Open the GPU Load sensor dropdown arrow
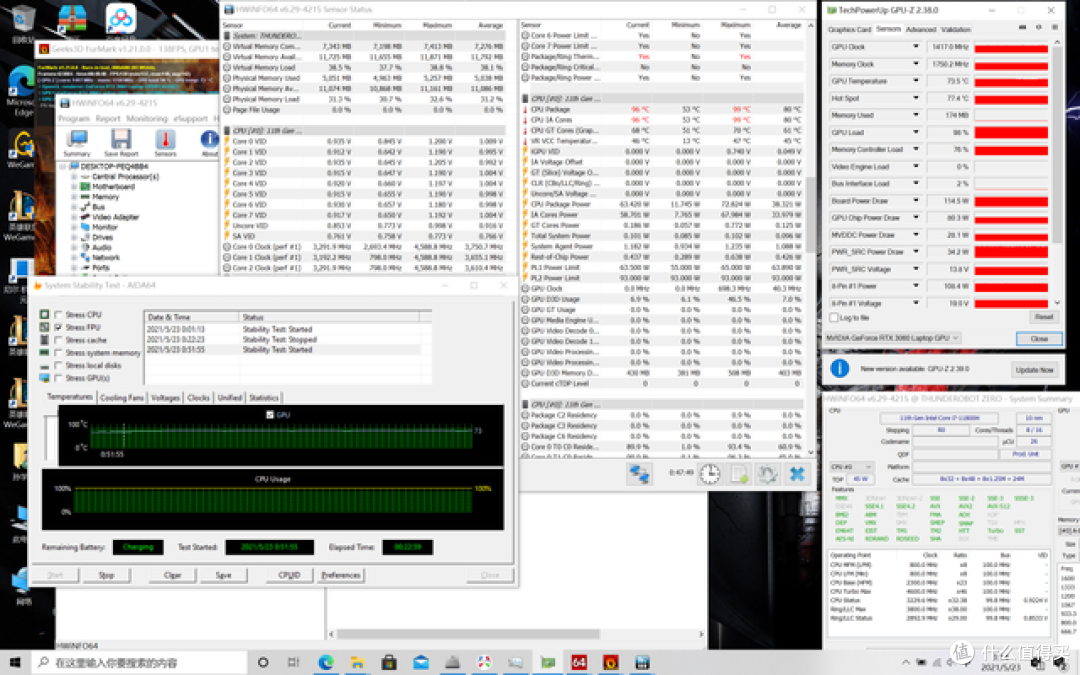The width and height of the screenshot is (1080, 675). point(915,132)
